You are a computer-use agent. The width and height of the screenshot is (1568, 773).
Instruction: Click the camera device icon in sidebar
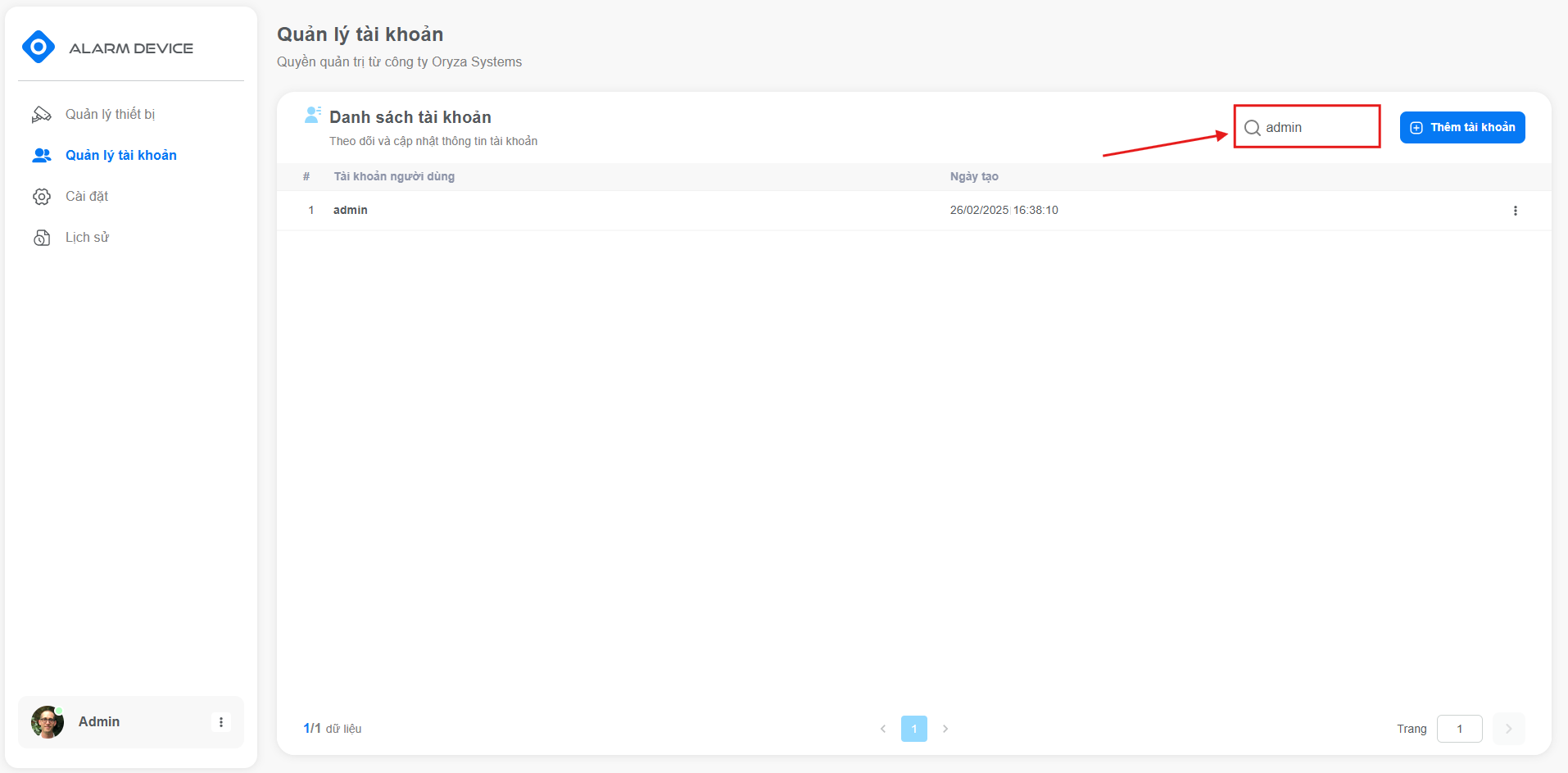tap(41, 115)
